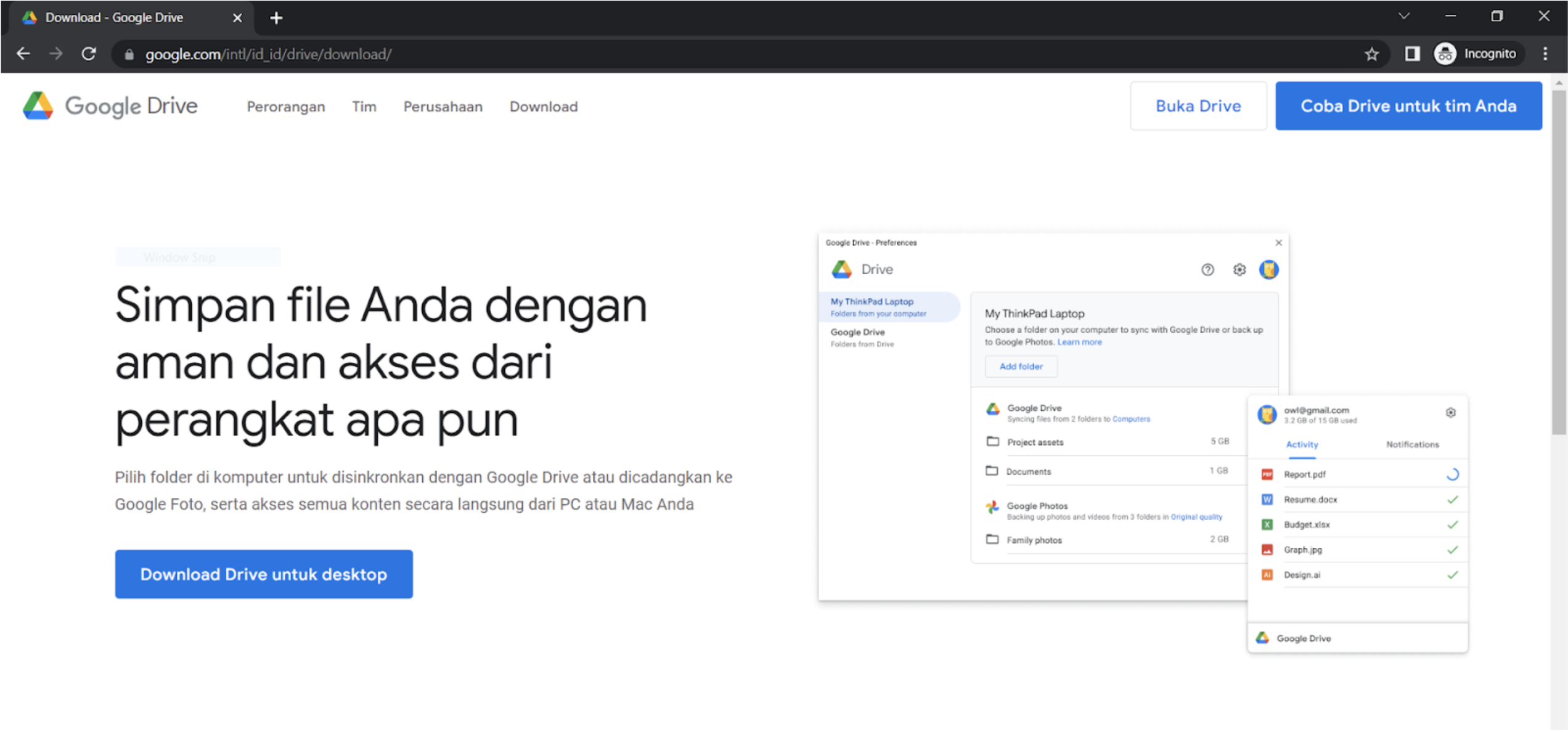Open the side panel icon
The width and height of the screenshot is (1568, 732).
pyautogui.click(x=1412, y=54)
